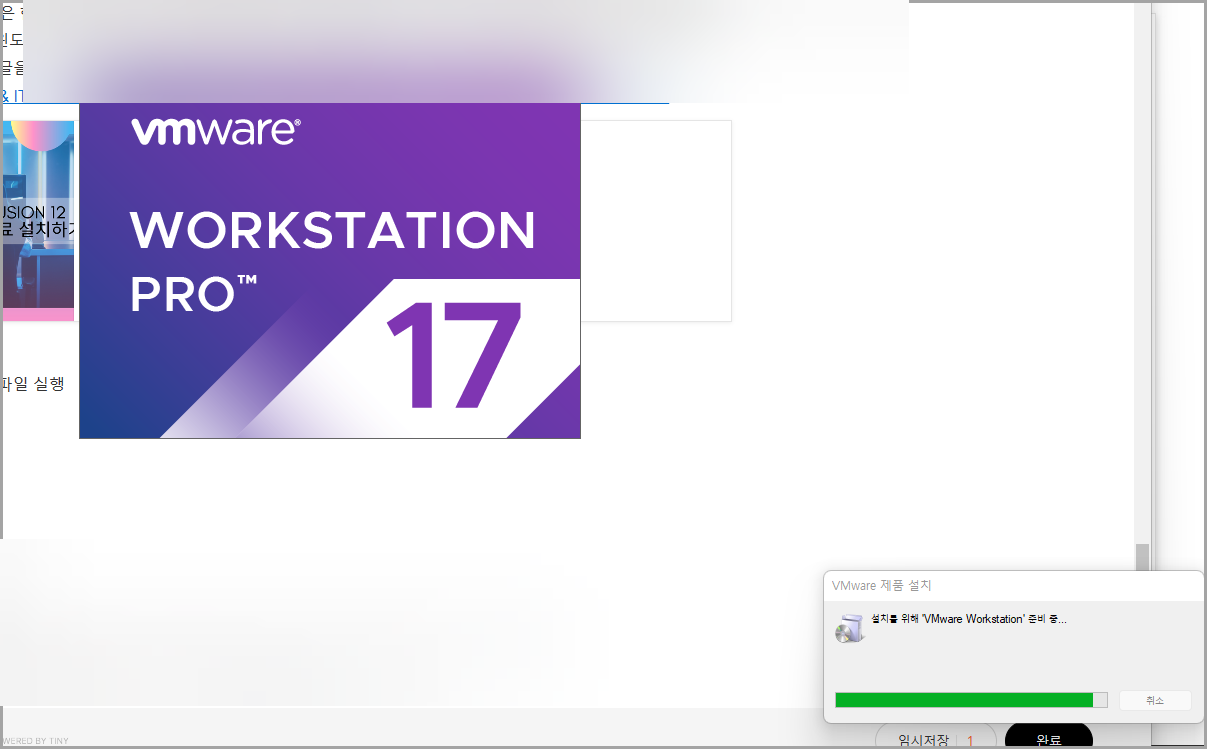Click the page vertical scrollbar thumb
The image size is (1207, 749).
tap(1142, 557)
